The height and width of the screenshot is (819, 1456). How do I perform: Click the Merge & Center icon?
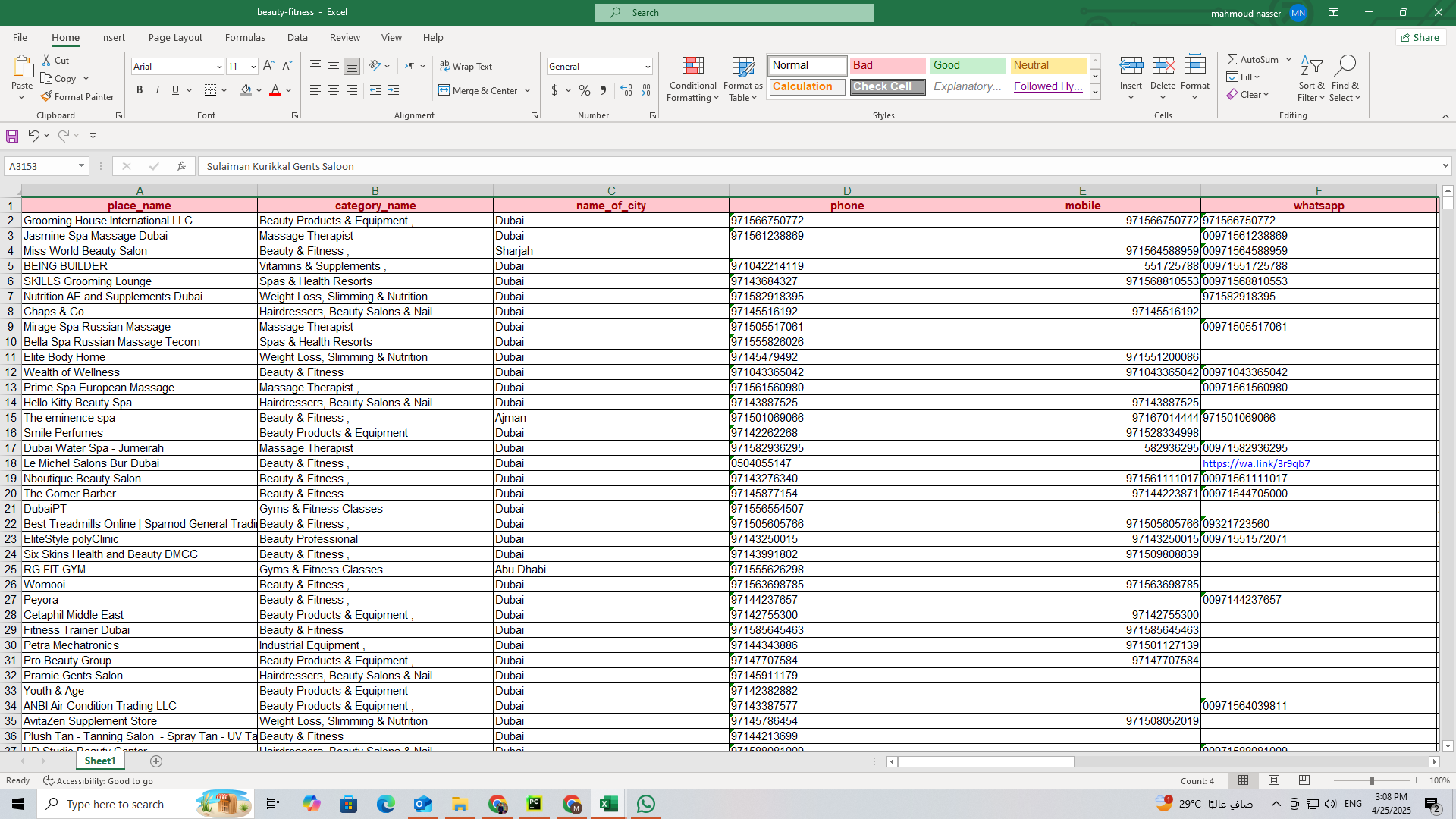(444, 90)
